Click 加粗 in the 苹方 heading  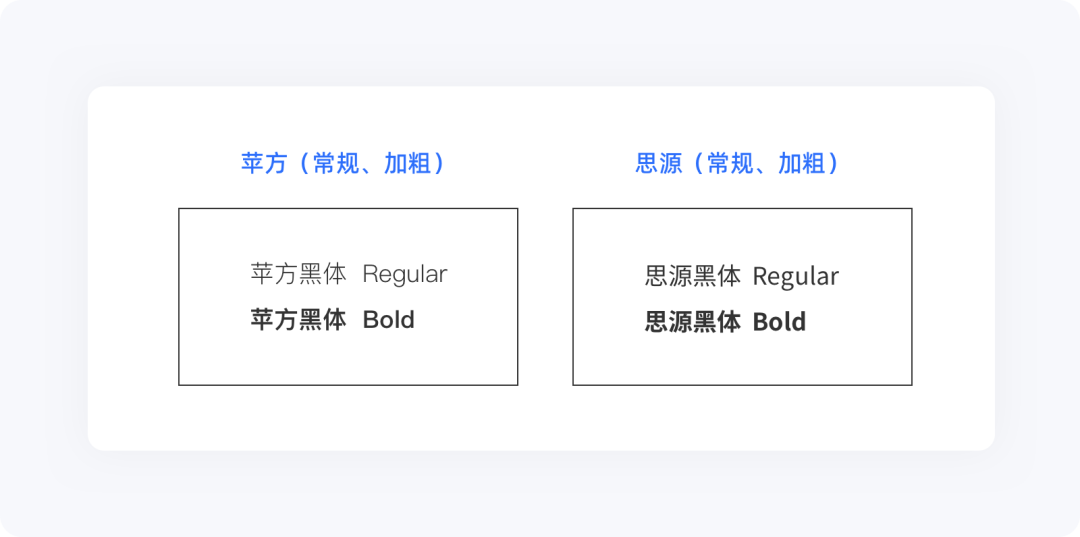407,164
